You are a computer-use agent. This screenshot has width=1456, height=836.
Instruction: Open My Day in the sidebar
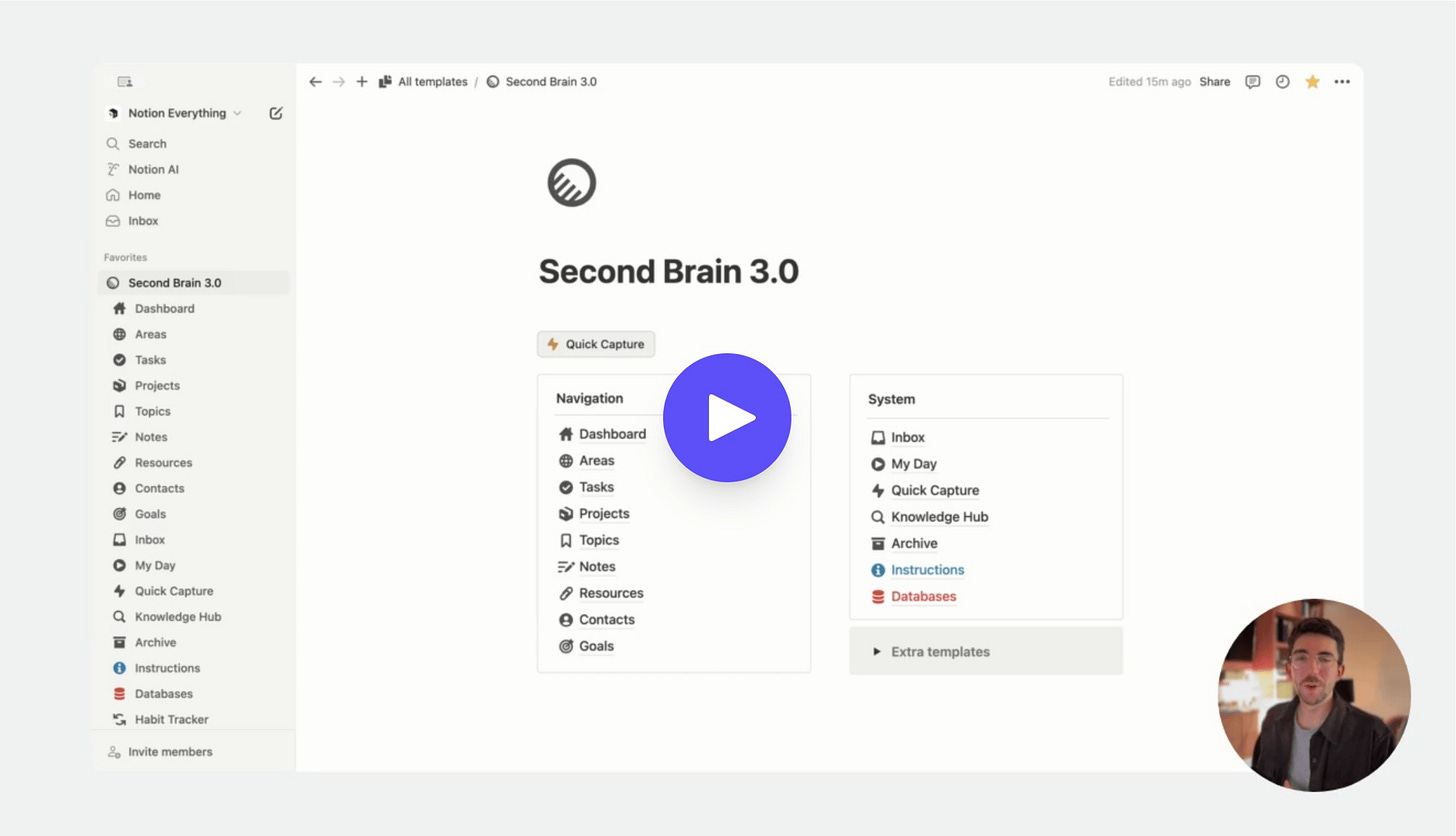click(x=154, y=565)
